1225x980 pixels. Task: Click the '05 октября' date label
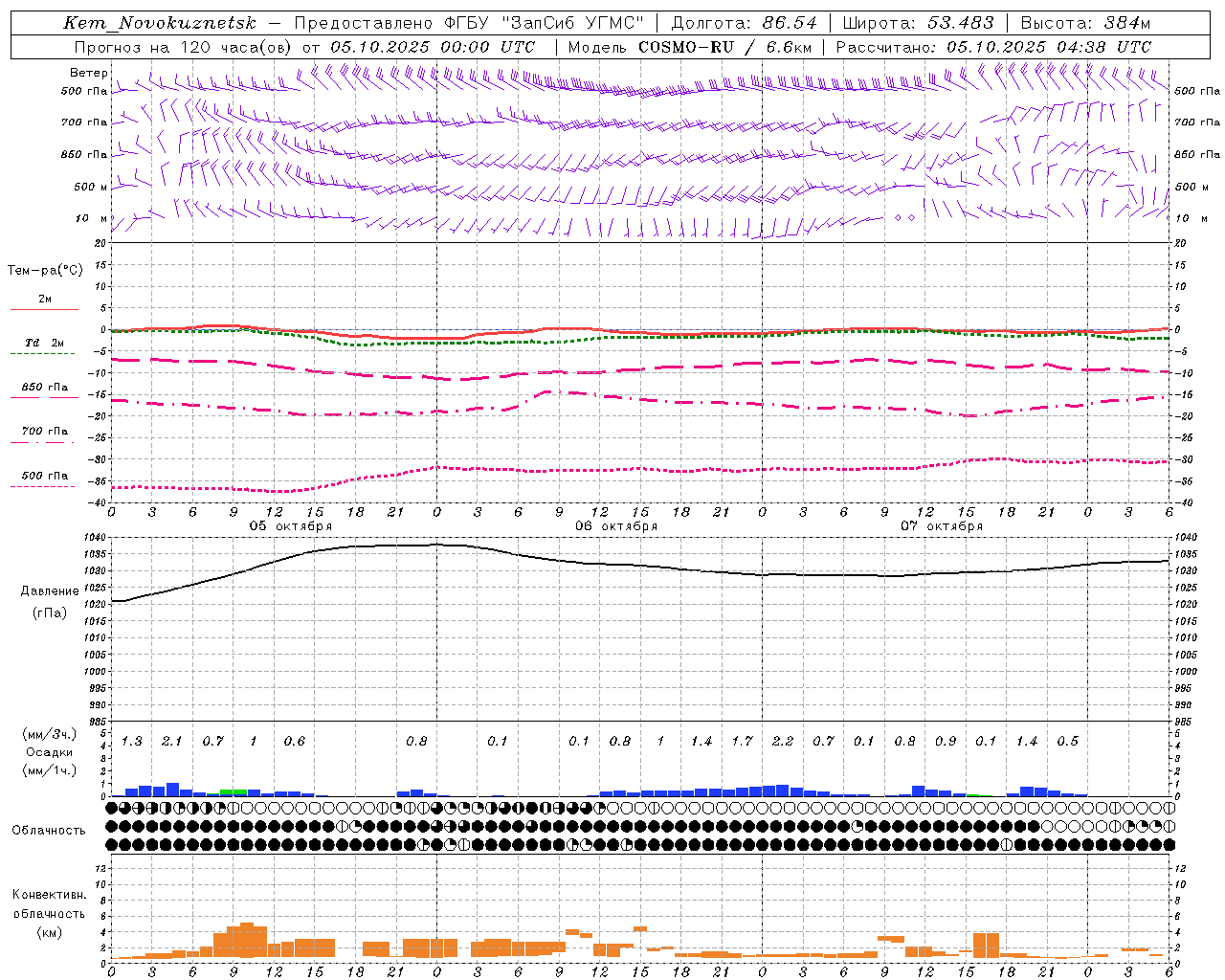[291, 526]
